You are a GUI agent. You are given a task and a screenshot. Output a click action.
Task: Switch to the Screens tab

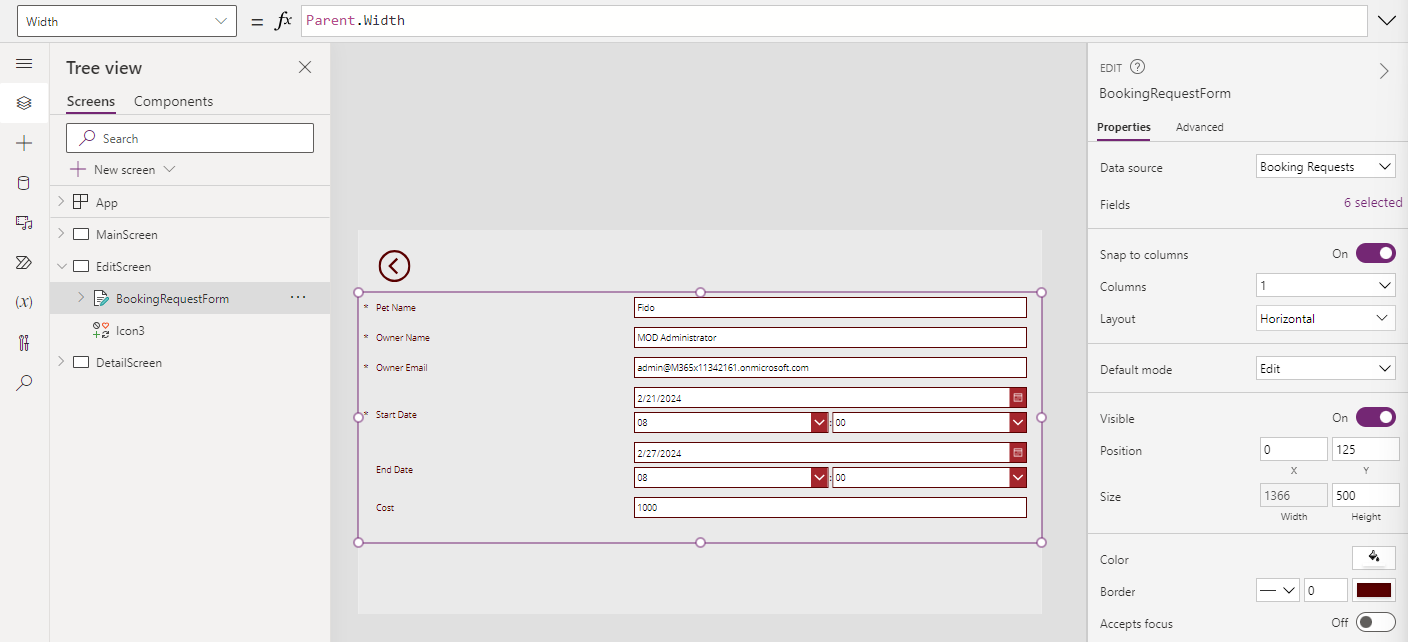(90, 101)
